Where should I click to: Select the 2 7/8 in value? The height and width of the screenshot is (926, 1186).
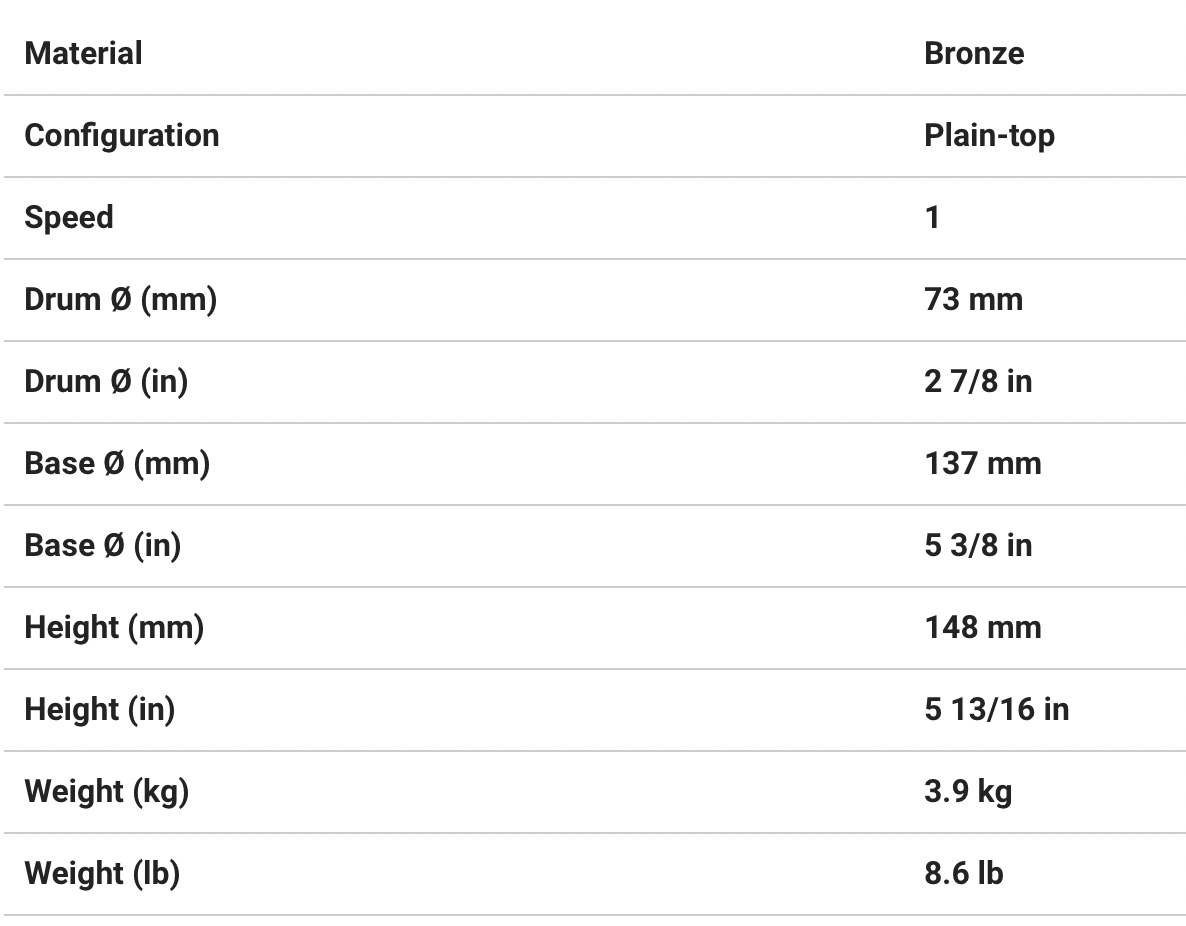click(x=978, y=381)
